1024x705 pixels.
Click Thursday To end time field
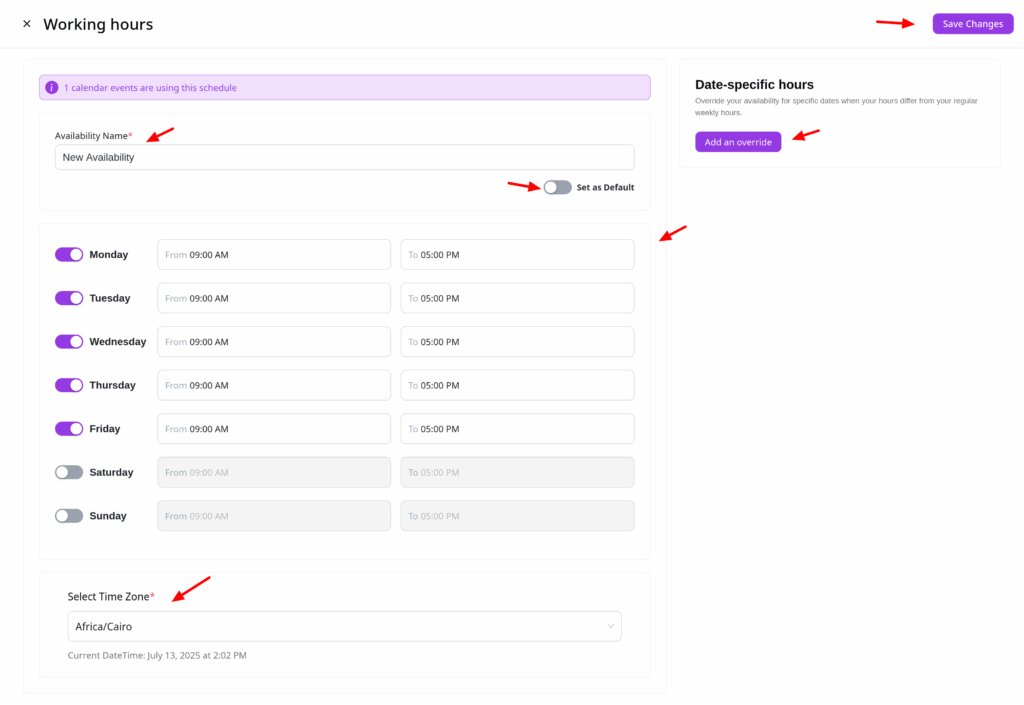click(x=517, y=385)
